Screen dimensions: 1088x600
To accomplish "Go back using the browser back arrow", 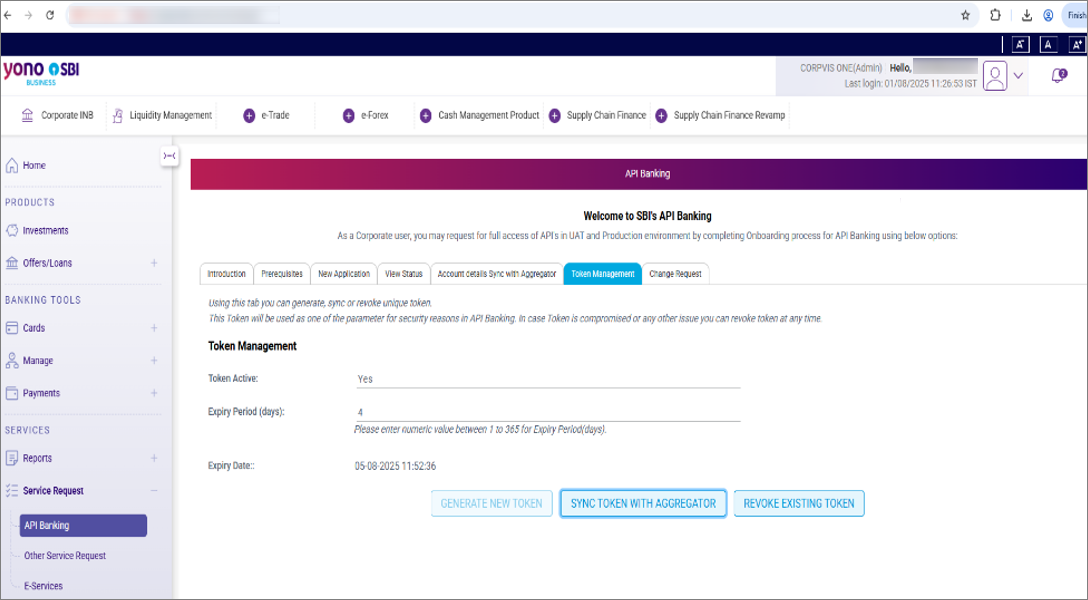I will tap(8, 15).
